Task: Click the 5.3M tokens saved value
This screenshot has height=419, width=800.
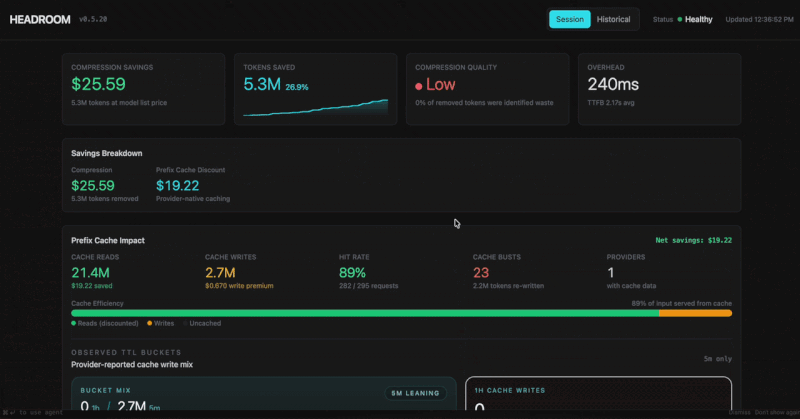Action: (x=262, y=84)
